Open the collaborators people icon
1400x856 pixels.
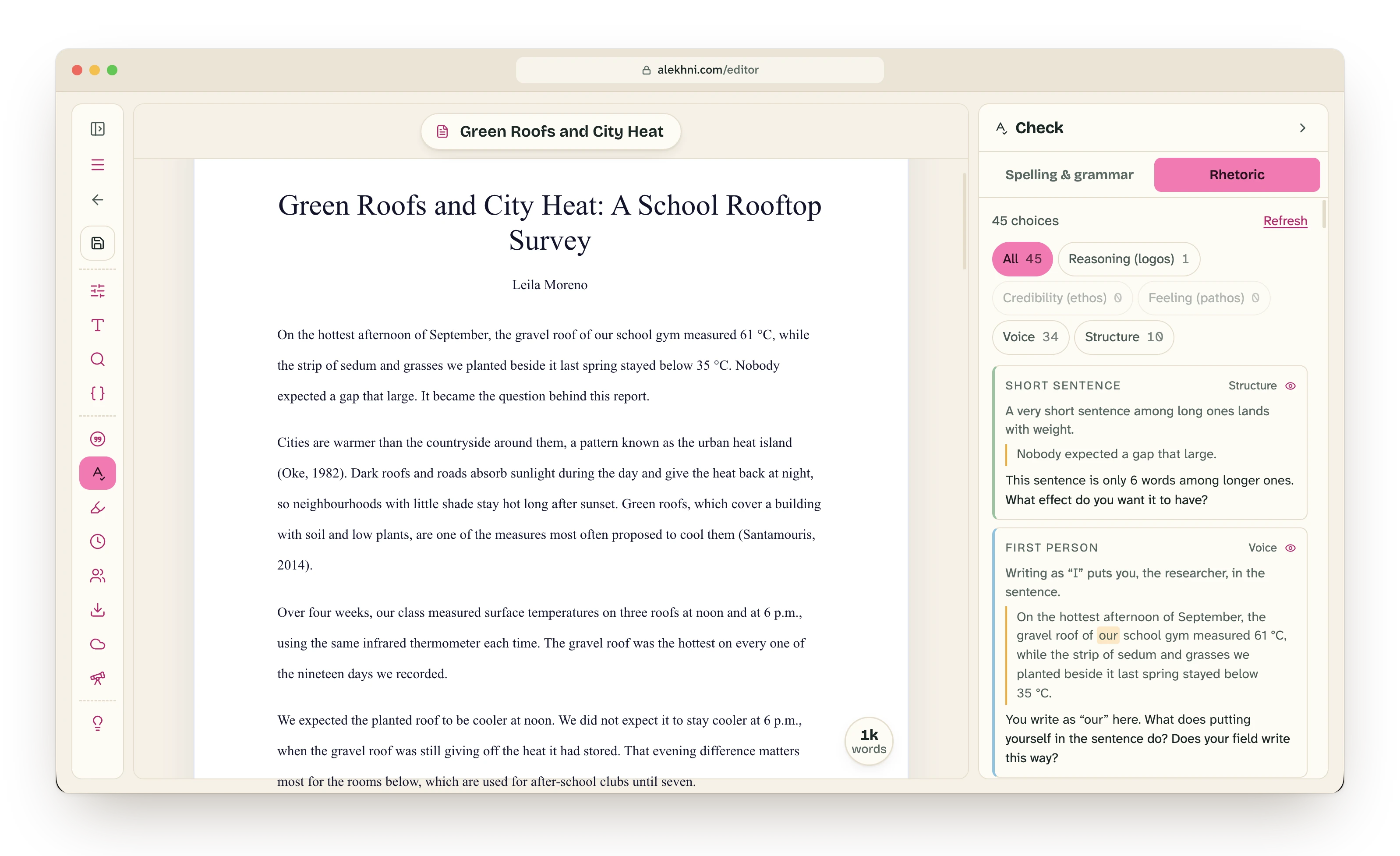98,576
